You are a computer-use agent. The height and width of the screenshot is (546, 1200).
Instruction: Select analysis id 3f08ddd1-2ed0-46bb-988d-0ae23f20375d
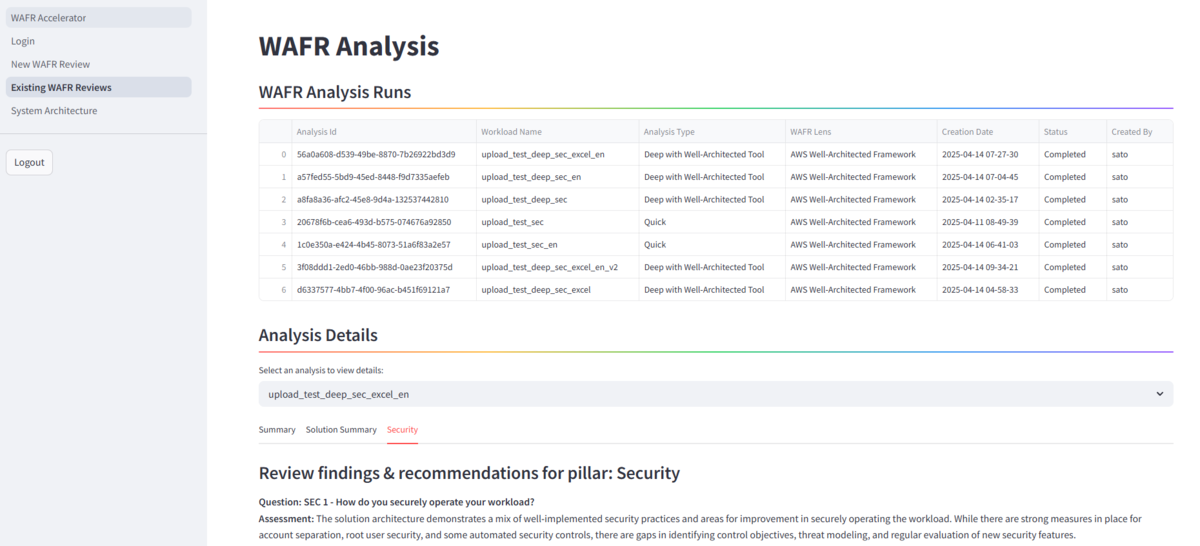pyautogui.click(x=383, y=267)
